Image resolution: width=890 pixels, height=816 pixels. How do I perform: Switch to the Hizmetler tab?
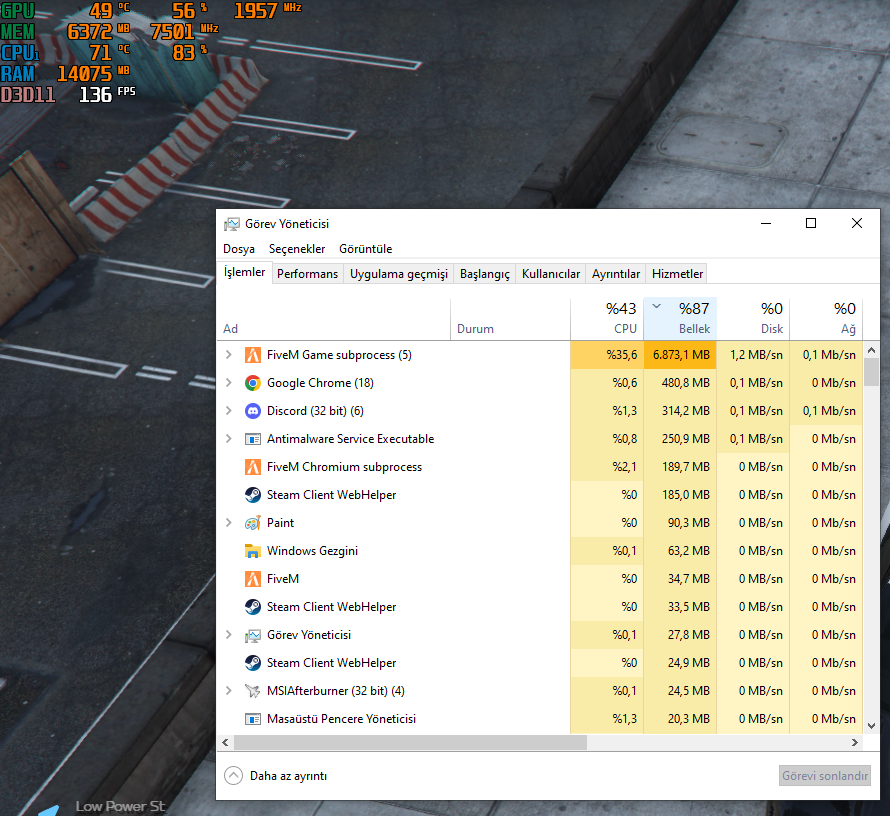pos(677,274)
